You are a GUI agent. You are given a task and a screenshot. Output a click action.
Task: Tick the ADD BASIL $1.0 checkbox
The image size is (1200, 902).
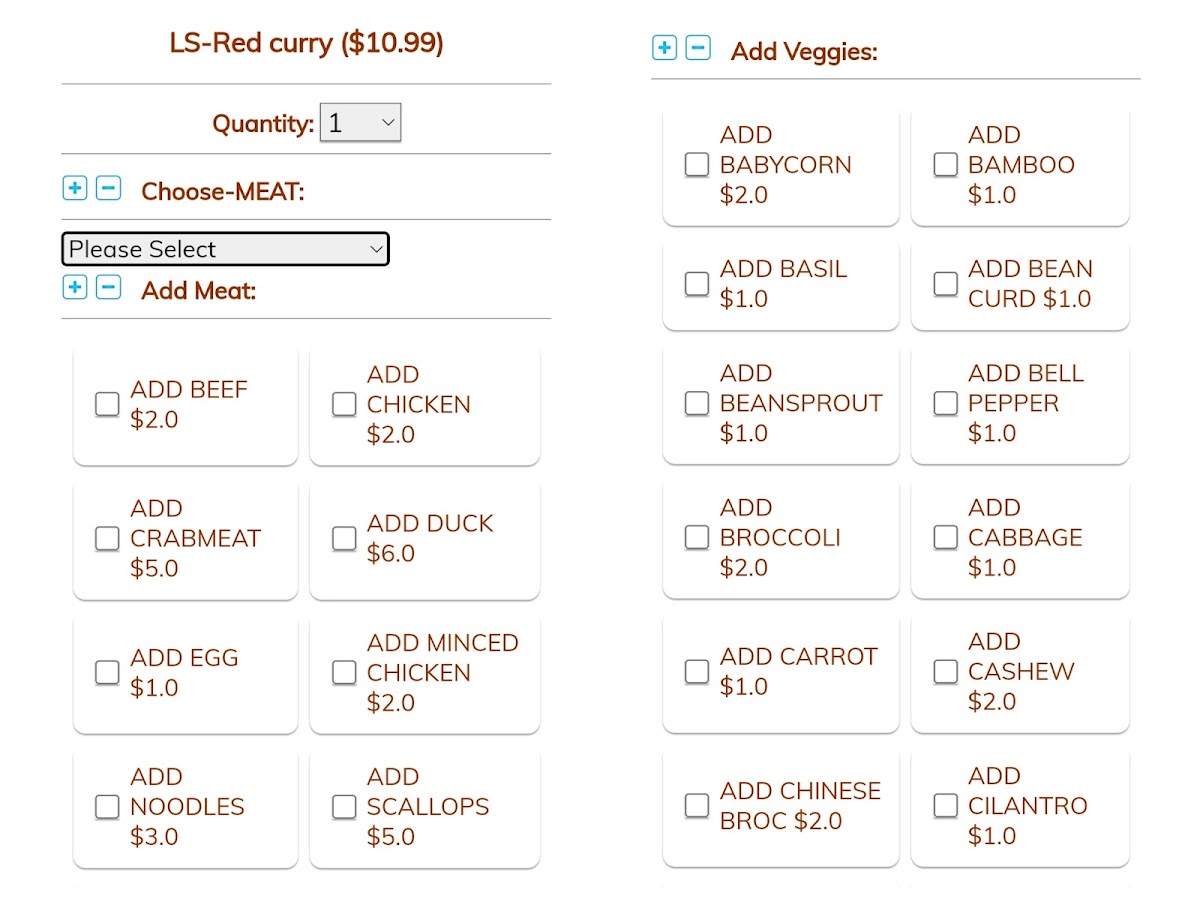tap(697, 284)
